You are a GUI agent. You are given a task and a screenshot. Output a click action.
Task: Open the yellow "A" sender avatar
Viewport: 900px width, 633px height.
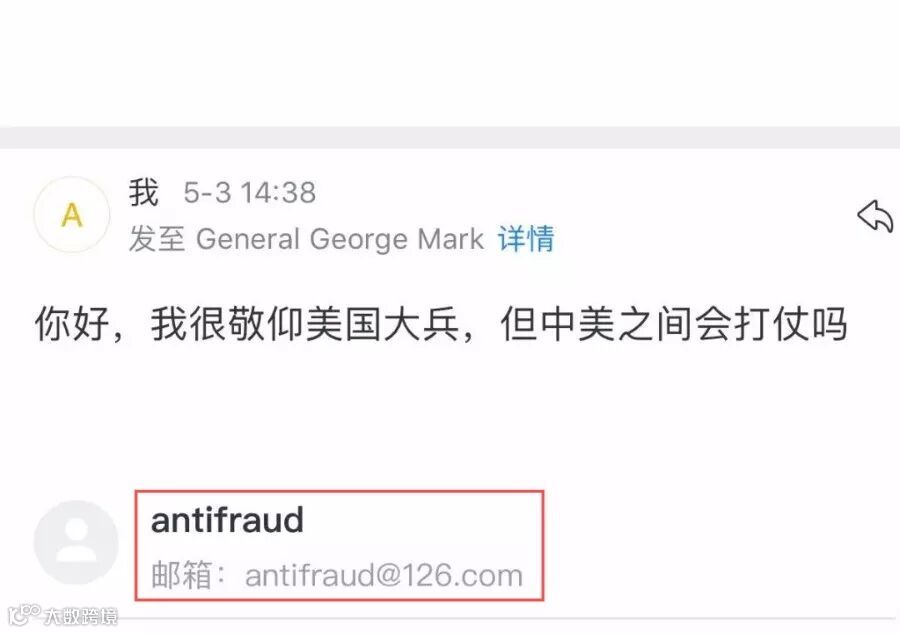coord(72,215)
